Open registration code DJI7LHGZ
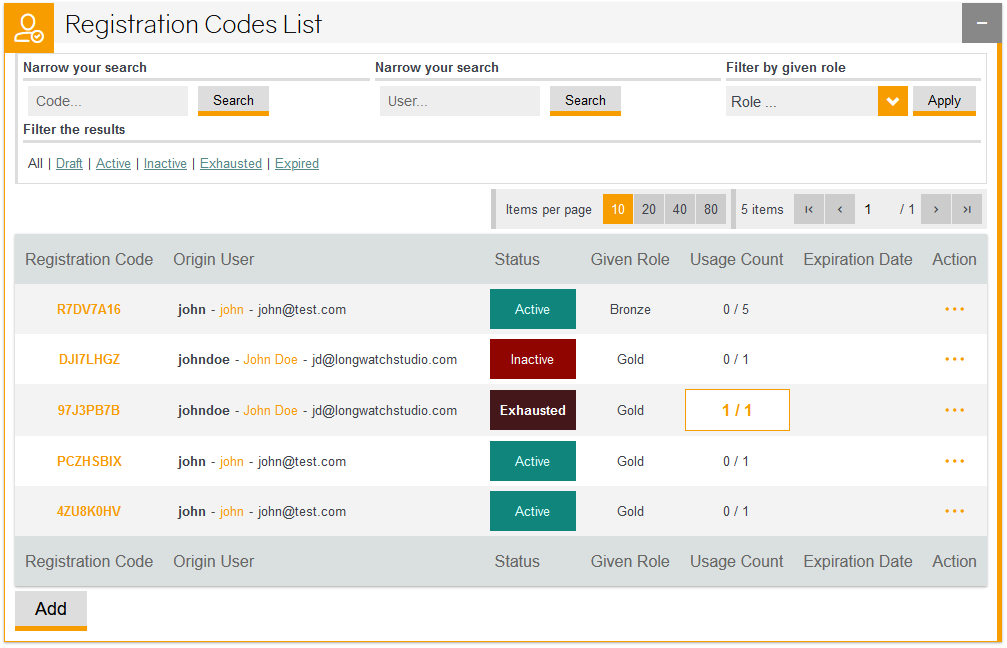This screenshot has width=1007, height=648. [x=89, y=360]
